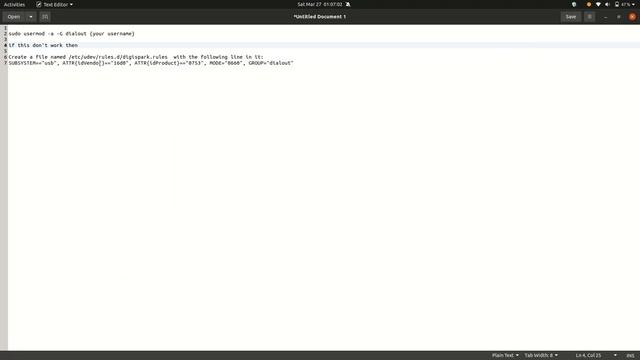Place cursor in 'If this don't work then' line

[43, 45]
